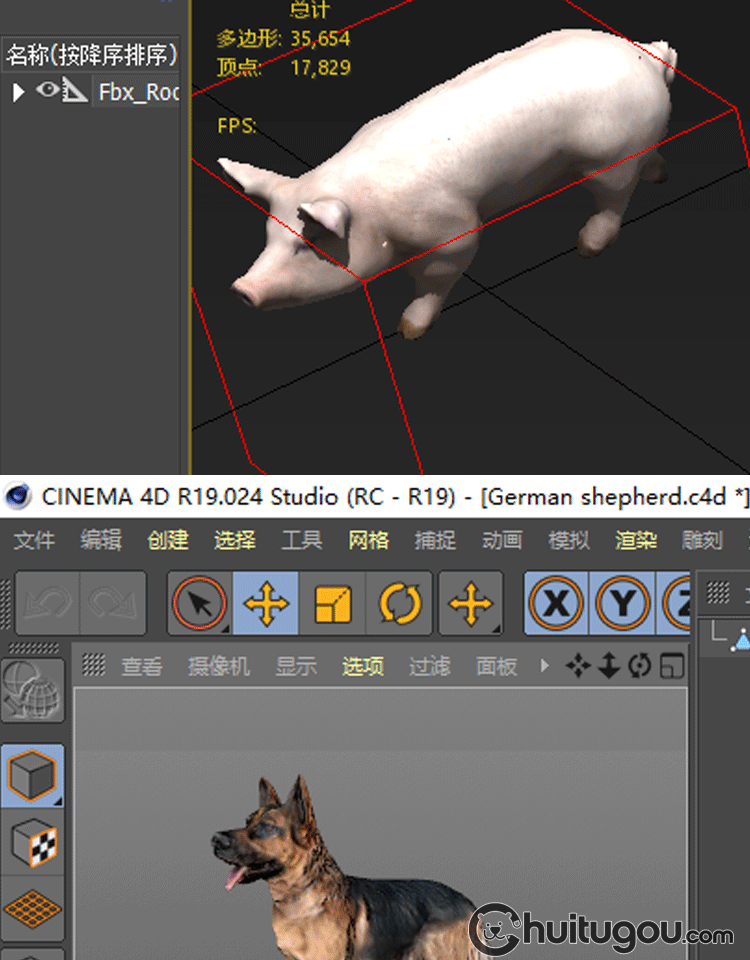Open the 捕捉 menu

point(435,540)
